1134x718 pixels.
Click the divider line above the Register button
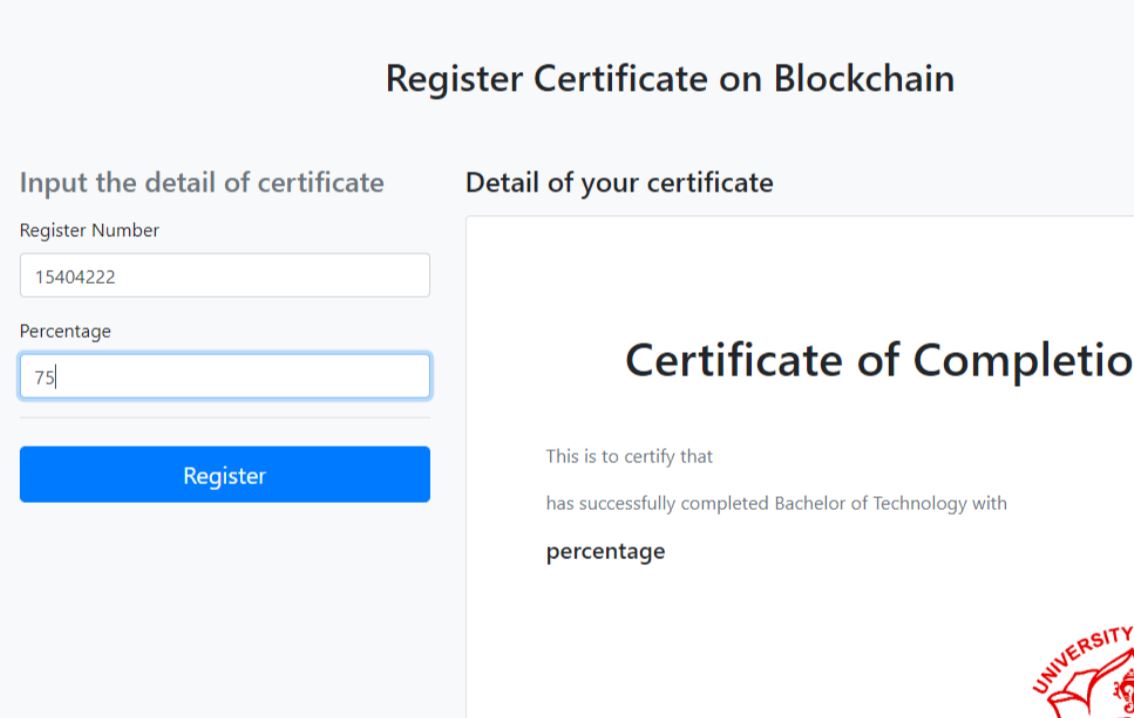click(224, 418)
